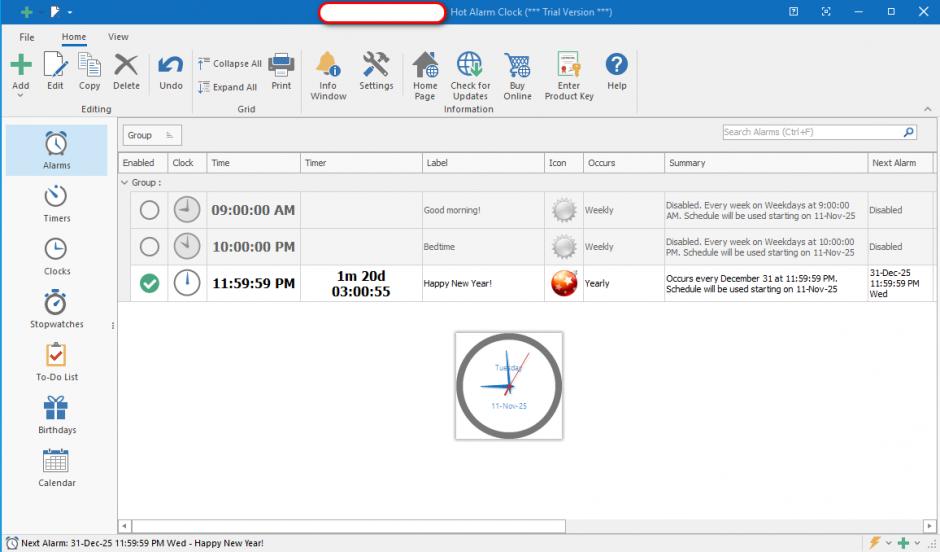
Task: Sort by Label column header
Action: click(483, 163)
